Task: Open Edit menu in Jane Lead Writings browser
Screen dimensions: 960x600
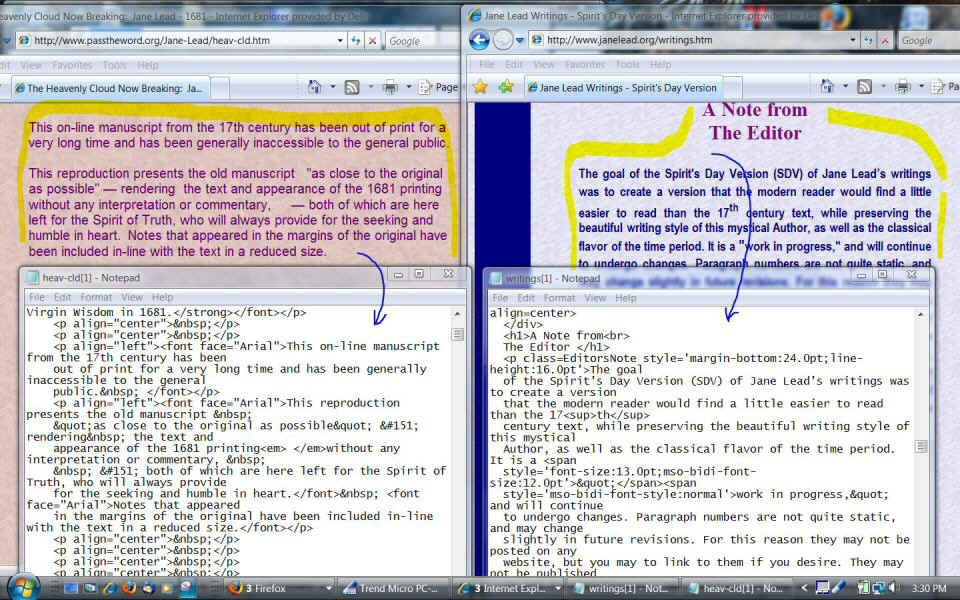Action: (514, 64)
